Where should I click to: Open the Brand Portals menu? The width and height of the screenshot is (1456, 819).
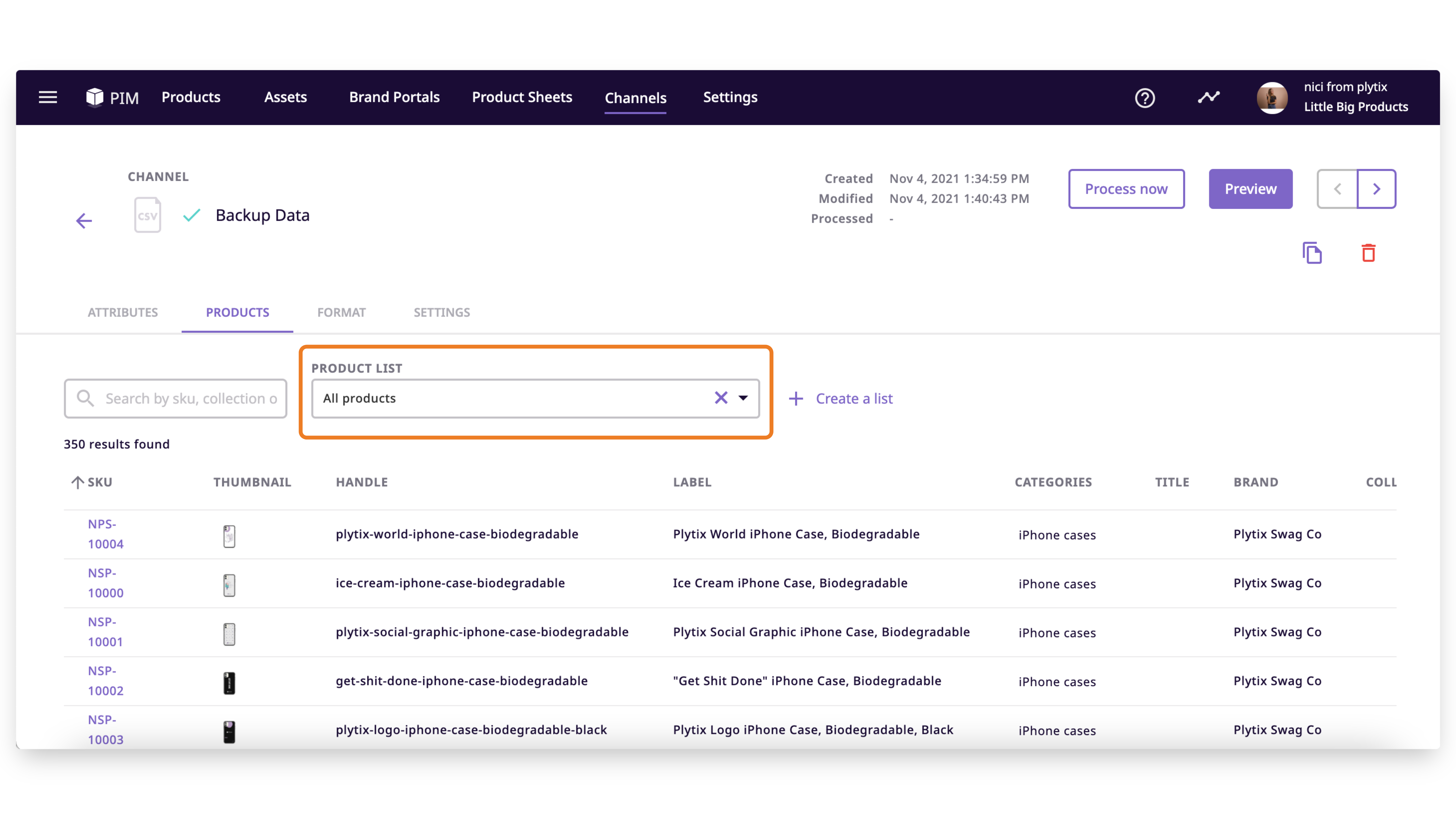[x=394, y=97]
